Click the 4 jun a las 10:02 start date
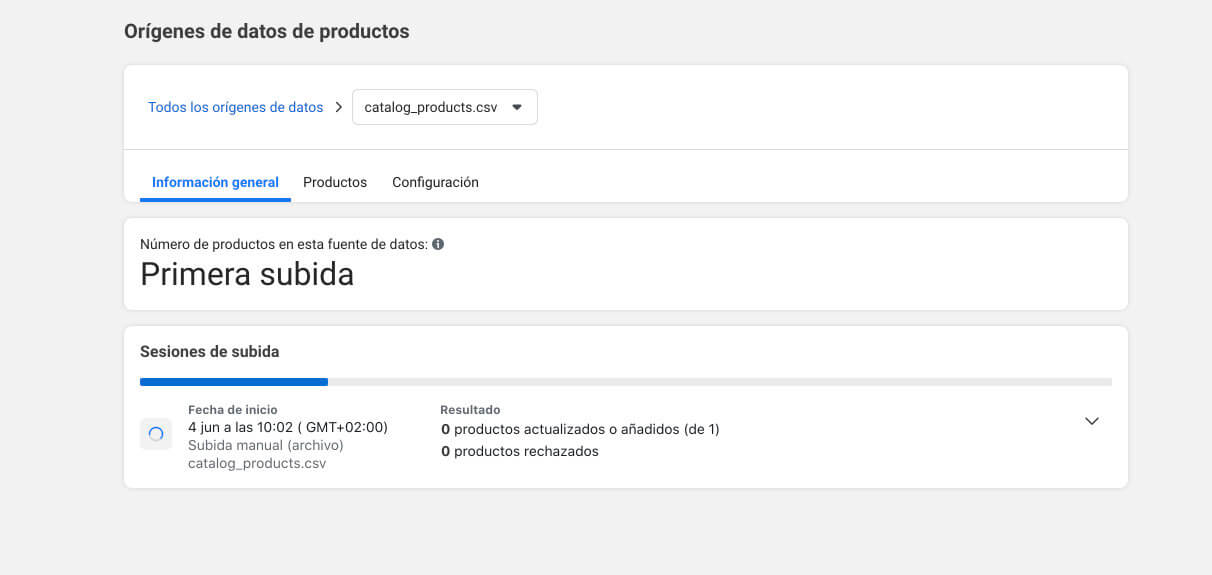Viewport: 1212px width, 575px height. coord(288,427)
